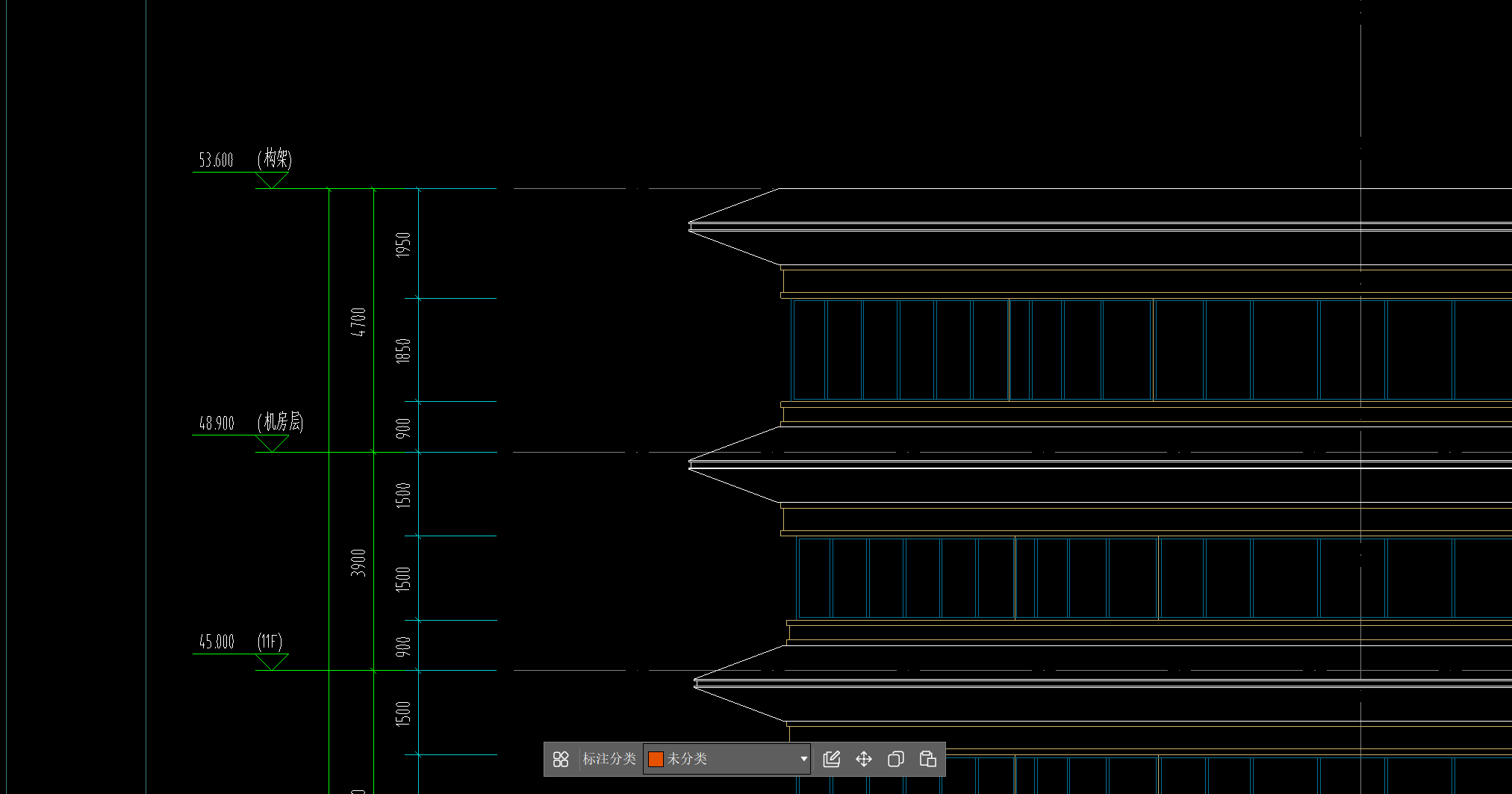Click the orange category color swatch
Viewport: 1512px width, 794px height.
click(656, 759)
